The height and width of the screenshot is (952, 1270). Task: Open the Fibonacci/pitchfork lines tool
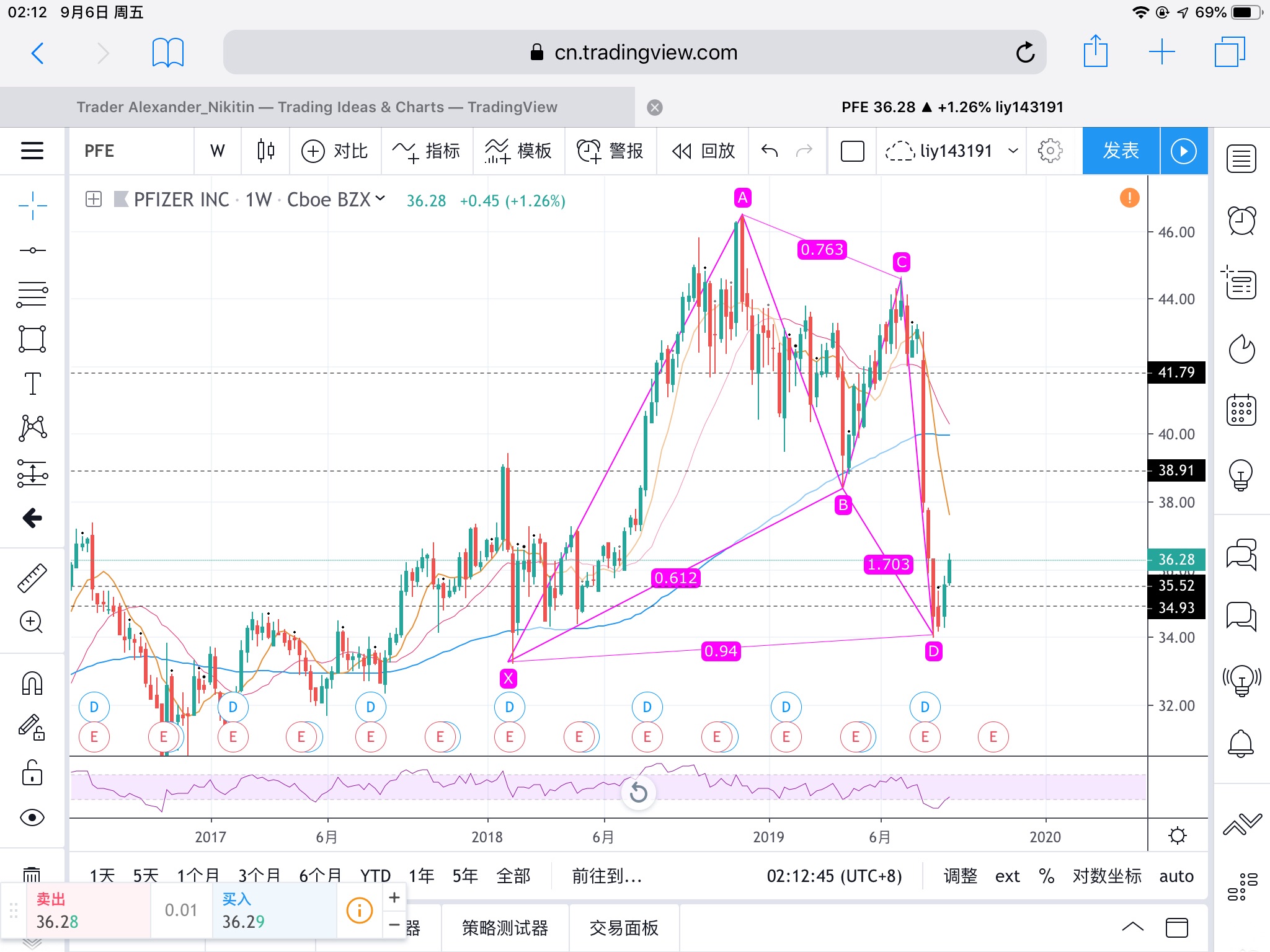click(32, 294)
